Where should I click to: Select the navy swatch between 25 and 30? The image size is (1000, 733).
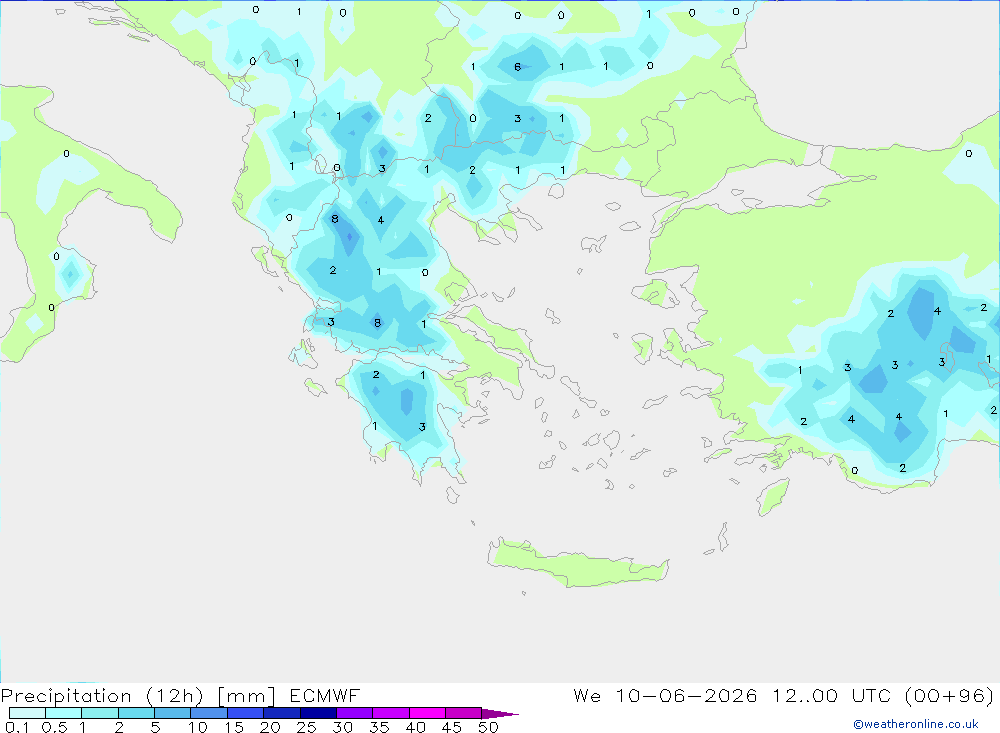pos(318,713)
